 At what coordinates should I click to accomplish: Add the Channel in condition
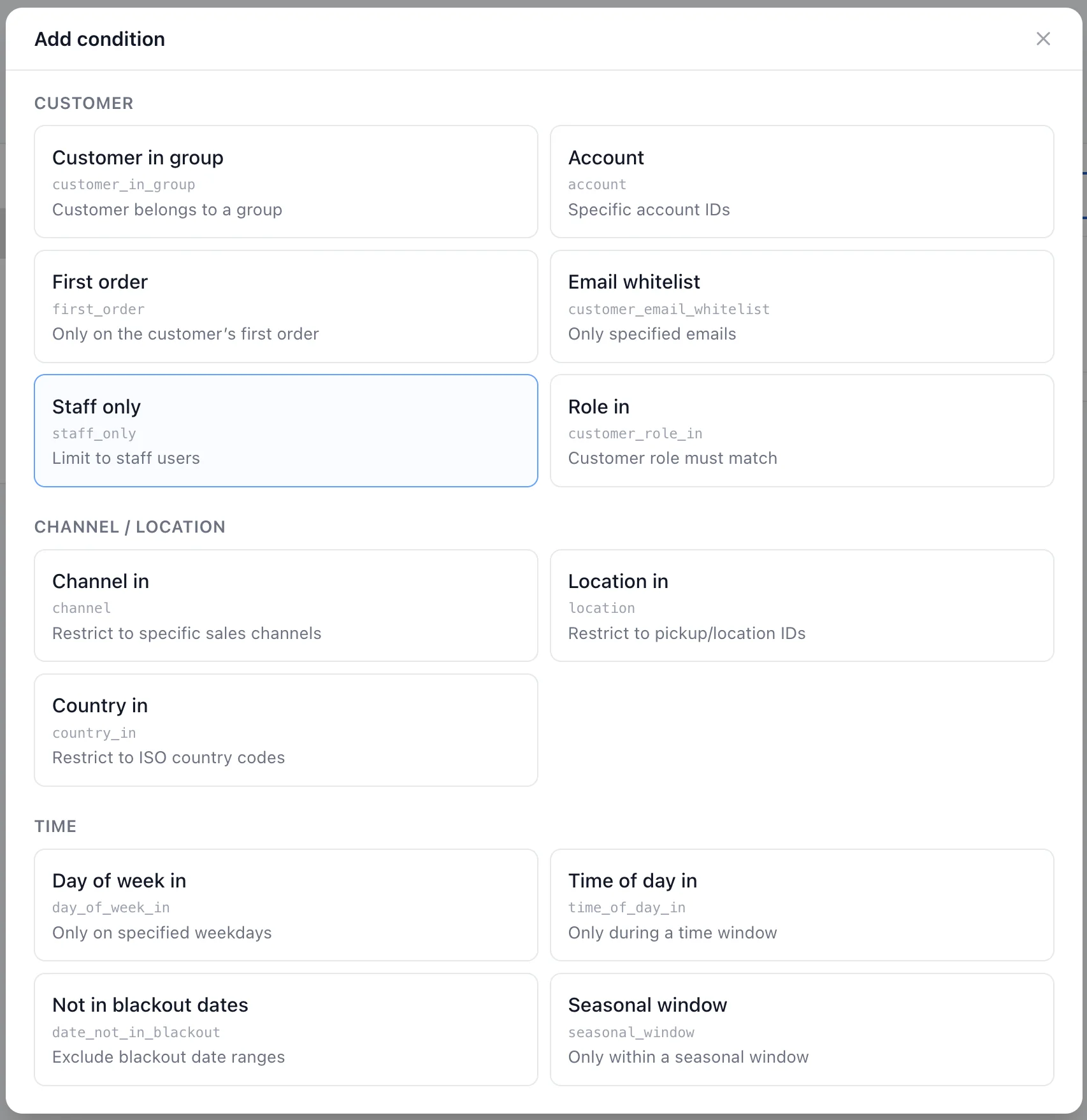[285, 606]
